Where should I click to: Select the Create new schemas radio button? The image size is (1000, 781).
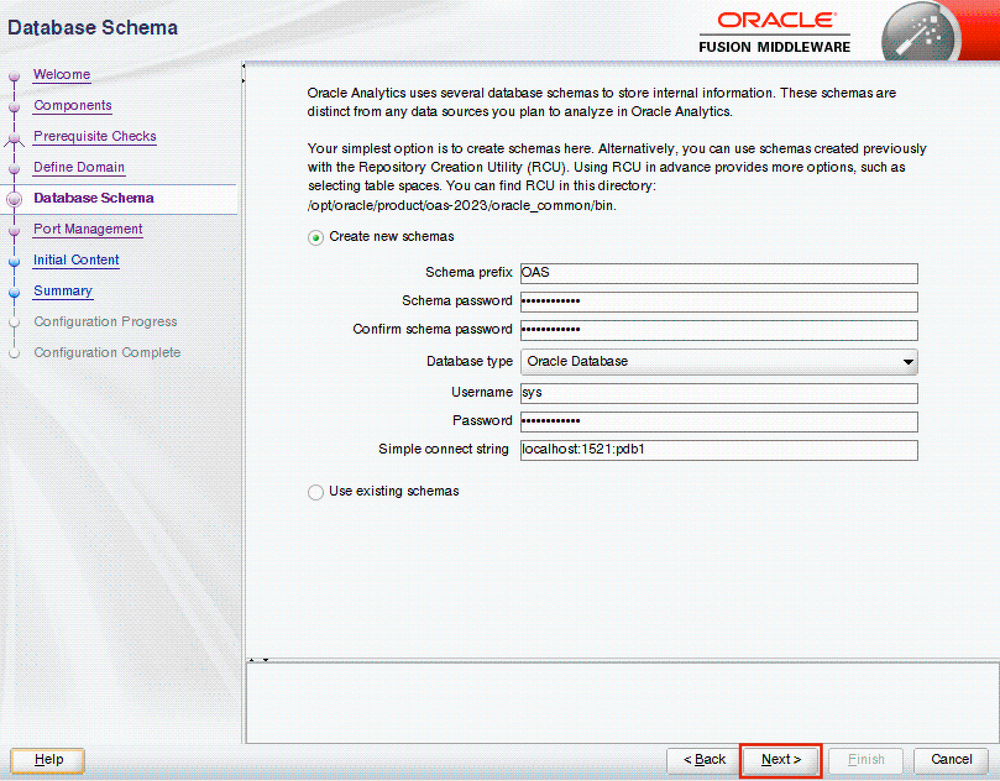(316, 238)
